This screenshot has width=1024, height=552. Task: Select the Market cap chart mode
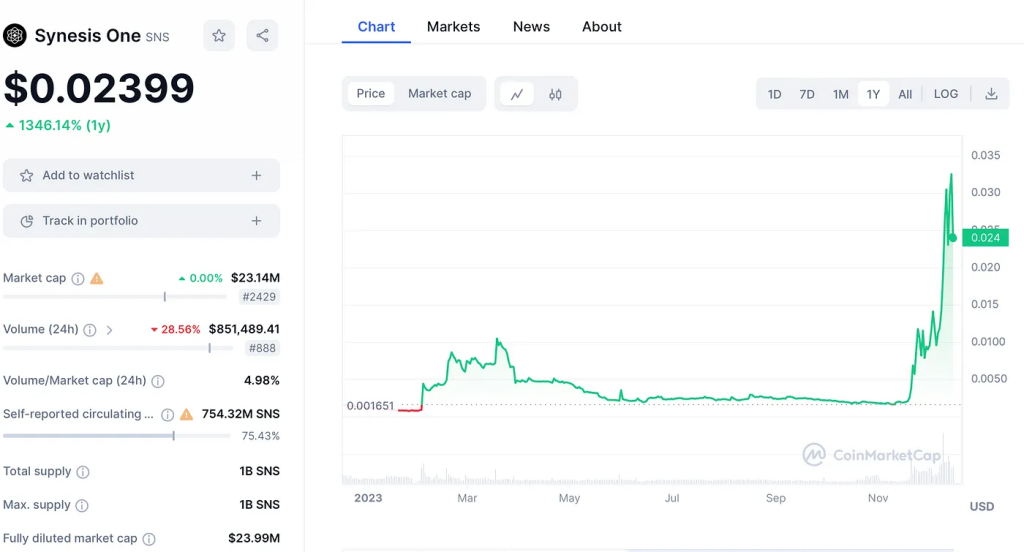pos(440,93)
